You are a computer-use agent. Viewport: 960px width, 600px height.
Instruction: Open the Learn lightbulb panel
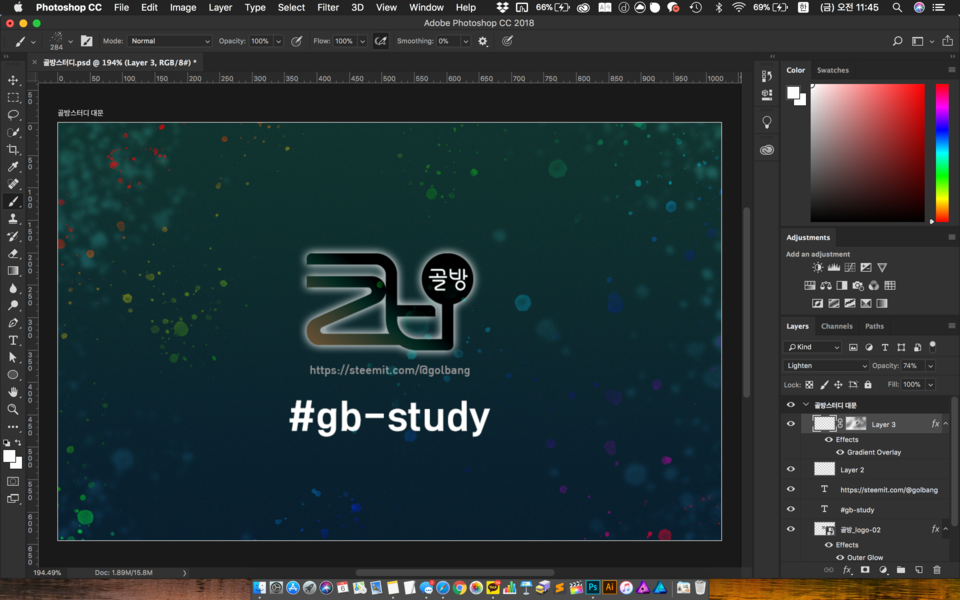point(767,122)
